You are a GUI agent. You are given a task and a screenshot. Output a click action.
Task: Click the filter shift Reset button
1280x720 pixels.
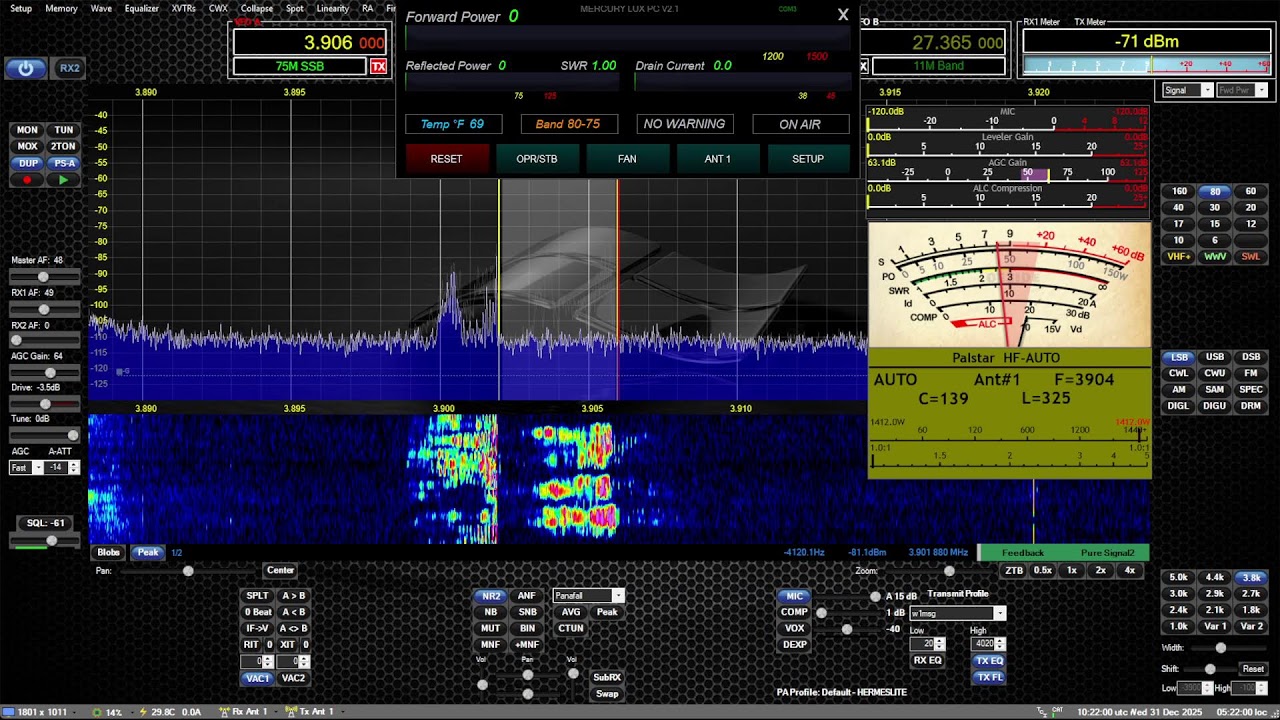pos(1253,669)
